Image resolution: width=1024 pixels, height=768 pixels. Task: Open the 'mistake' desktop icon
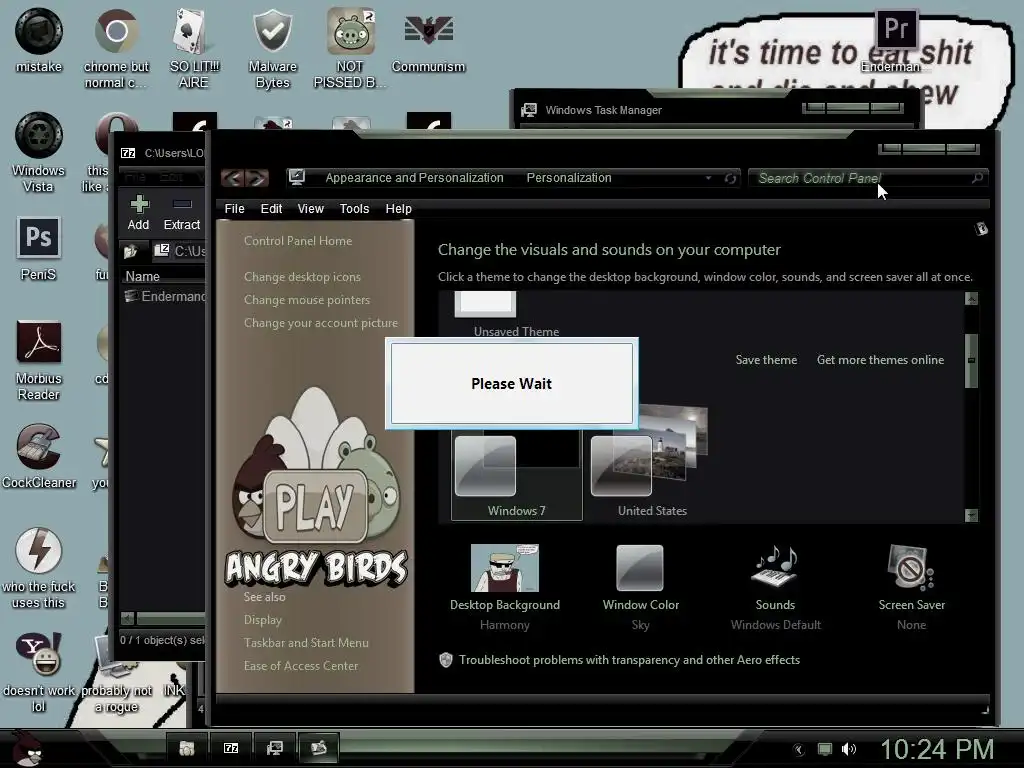coord(39,40)
